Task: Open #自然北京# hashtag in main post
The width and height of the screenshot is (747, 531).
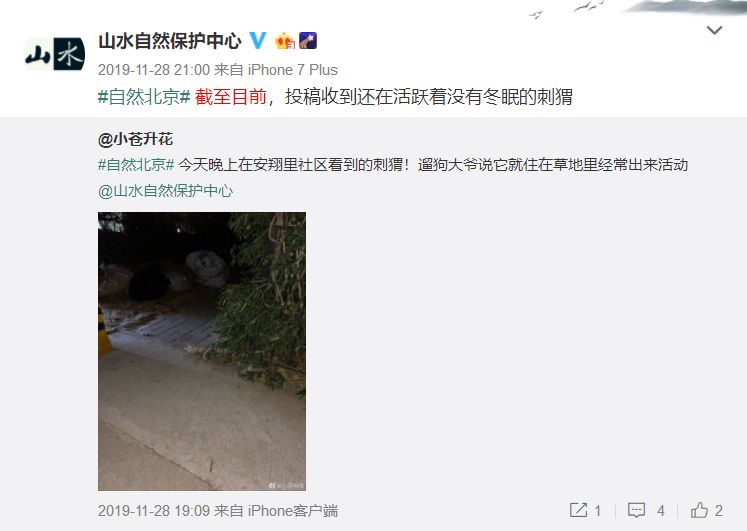Action: coord(144,97)
